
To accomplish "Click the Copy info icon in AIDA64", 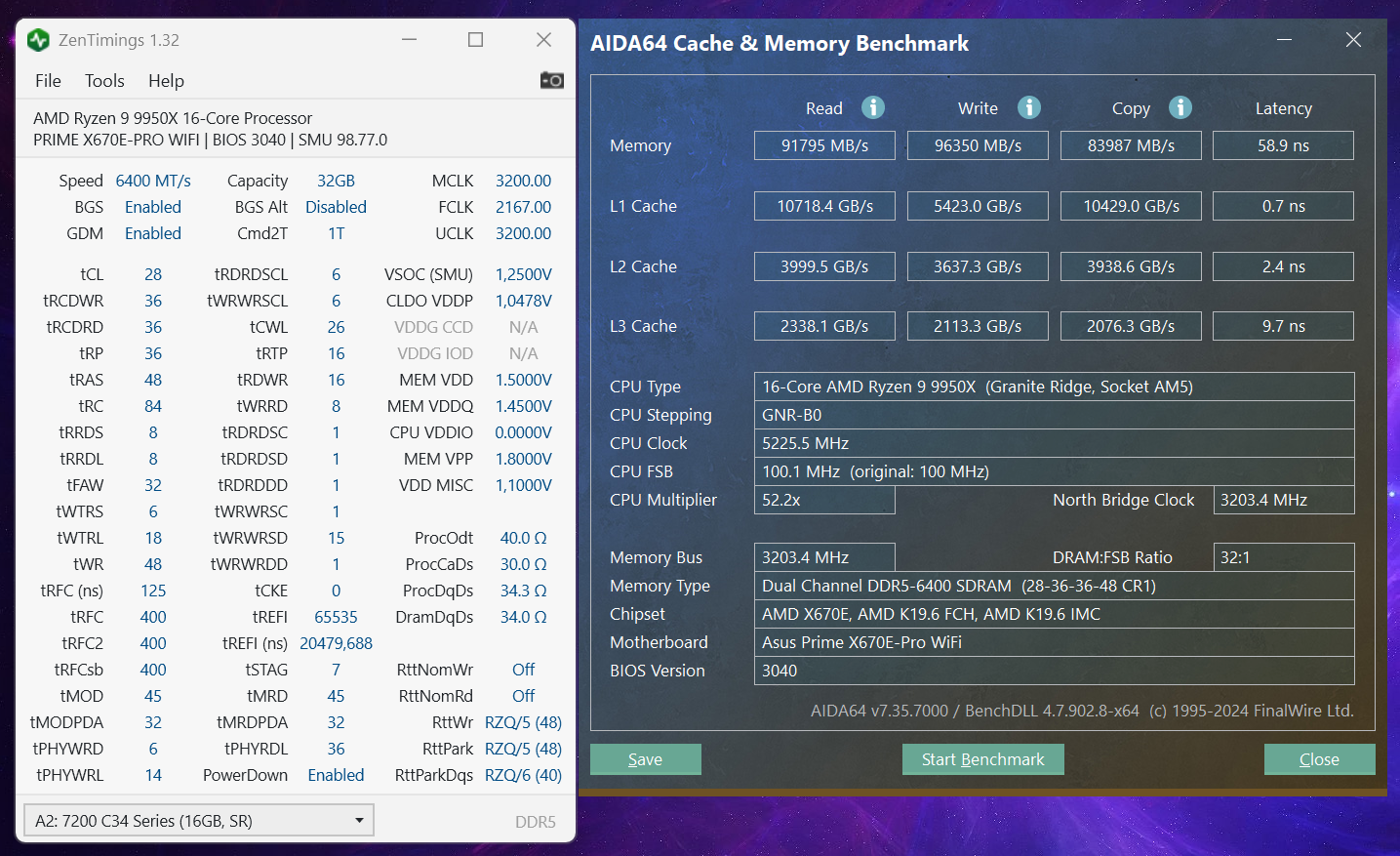I will (1180, 107).
